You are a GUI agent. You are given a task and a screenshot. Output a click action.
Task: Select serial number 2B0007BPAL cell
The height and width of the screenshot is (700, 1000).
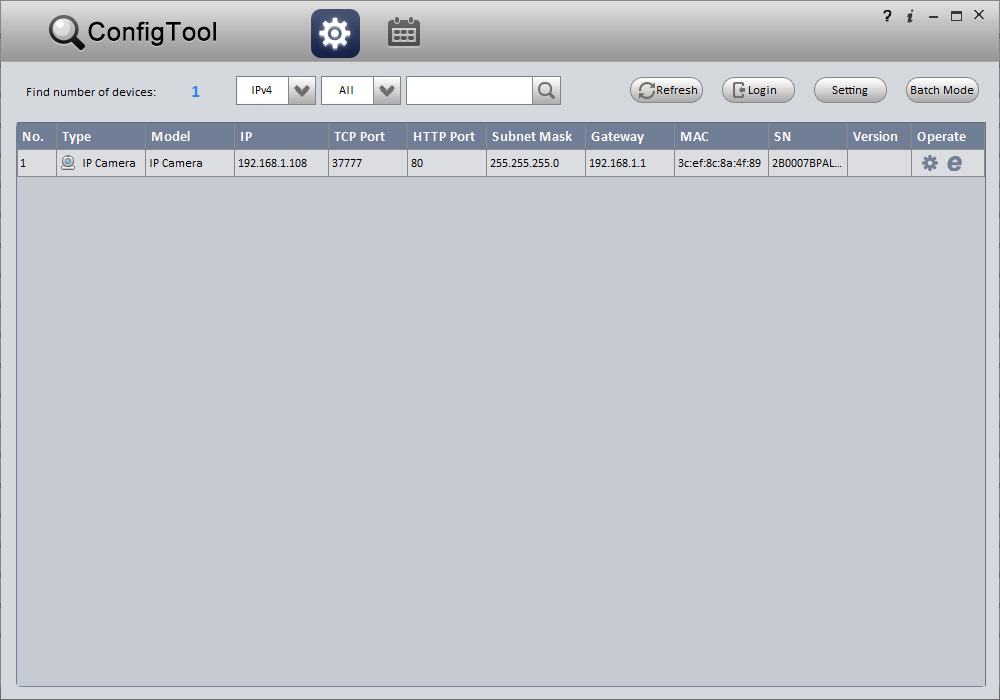(807, 163)
